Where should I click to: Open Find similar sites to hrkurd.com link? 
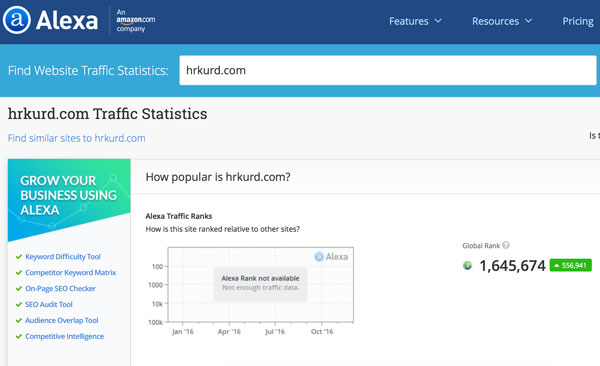(x=77, y=138)
